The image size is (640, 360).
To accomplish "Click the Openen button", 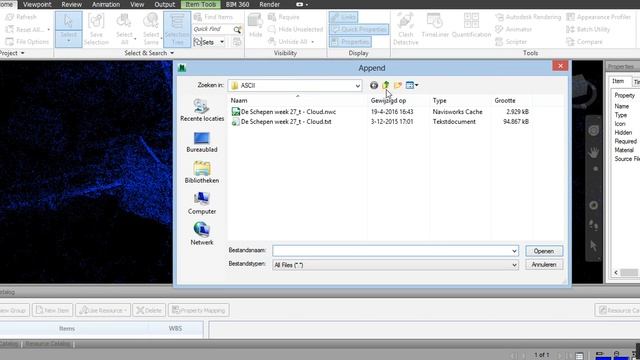I will point(544,251).
